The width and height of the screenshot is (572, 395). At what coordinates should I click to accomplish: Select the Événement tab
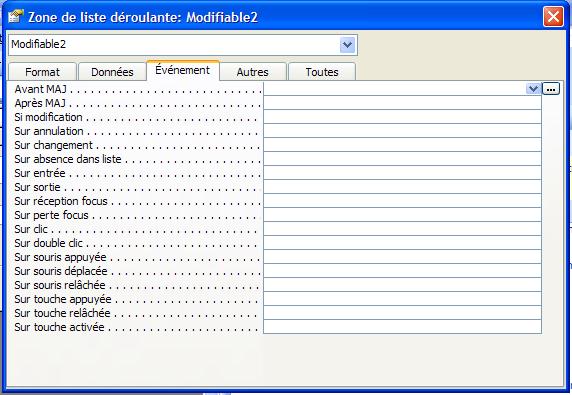[x=182, y=70]
